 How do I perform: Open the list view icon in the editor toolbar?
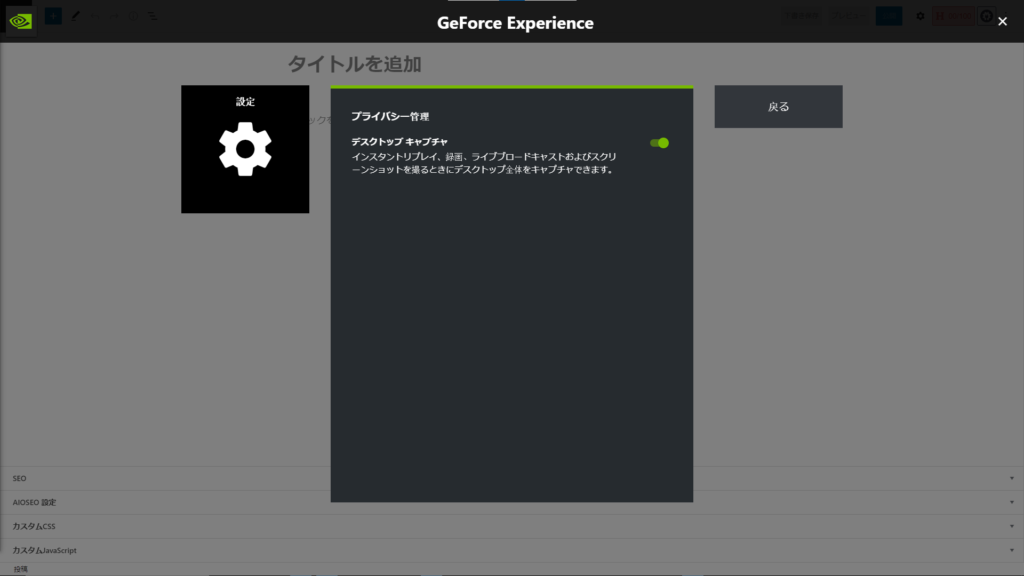152,16
